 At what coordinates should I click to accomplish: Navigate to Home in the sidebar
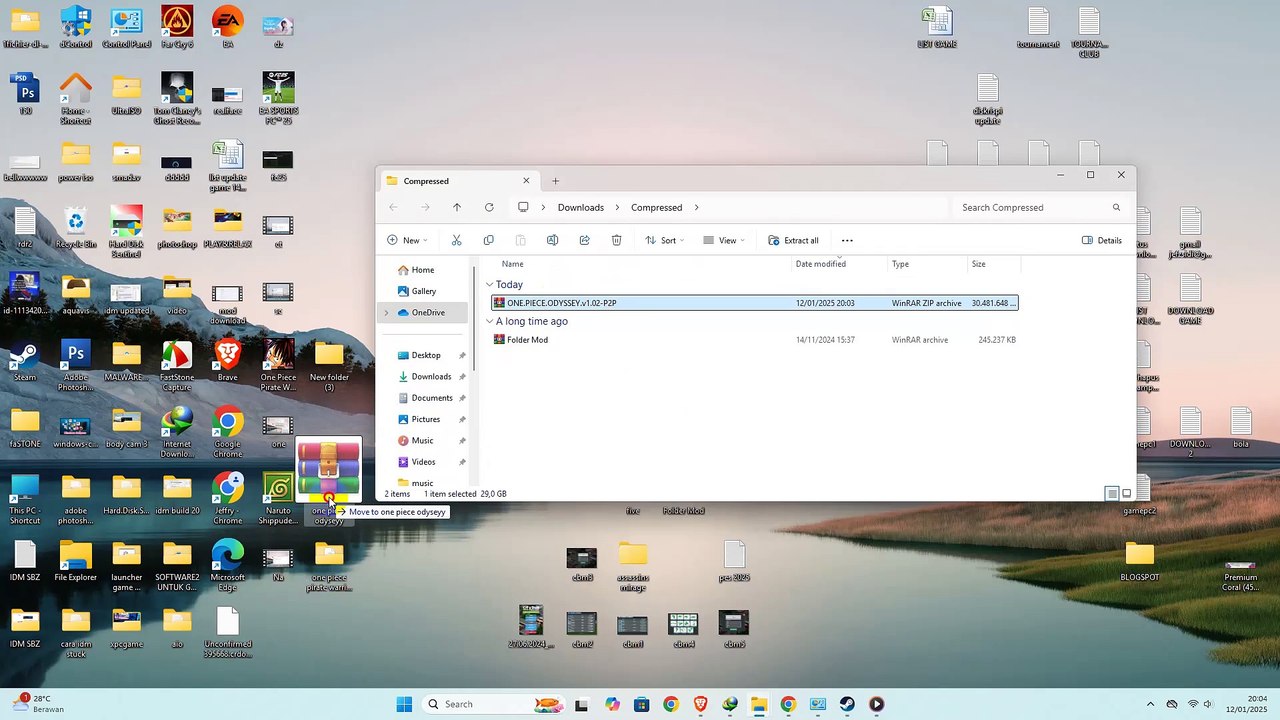(423, 270)
